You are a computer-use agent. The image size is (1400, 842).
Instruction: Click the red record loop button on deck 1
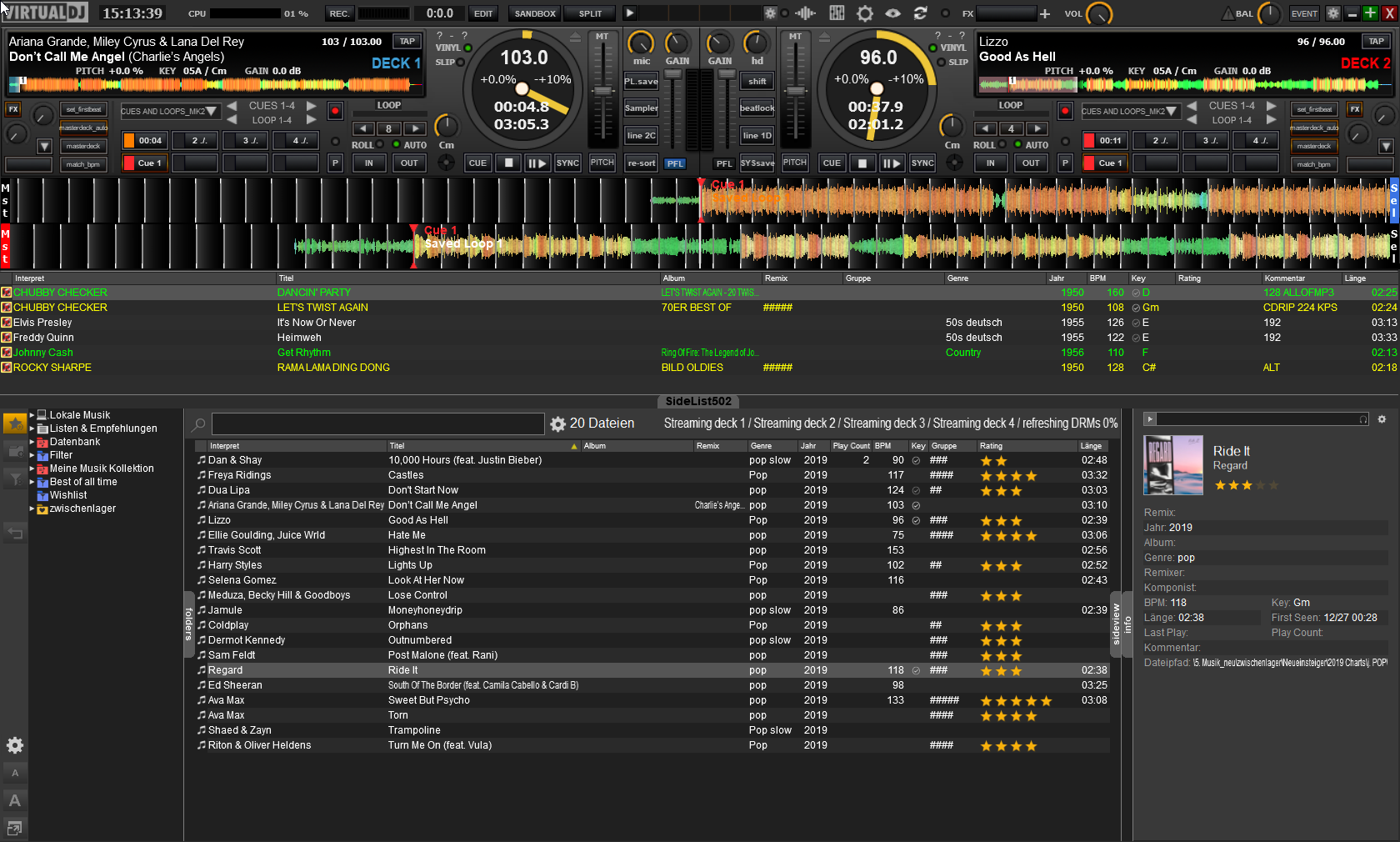coord(335,111)
